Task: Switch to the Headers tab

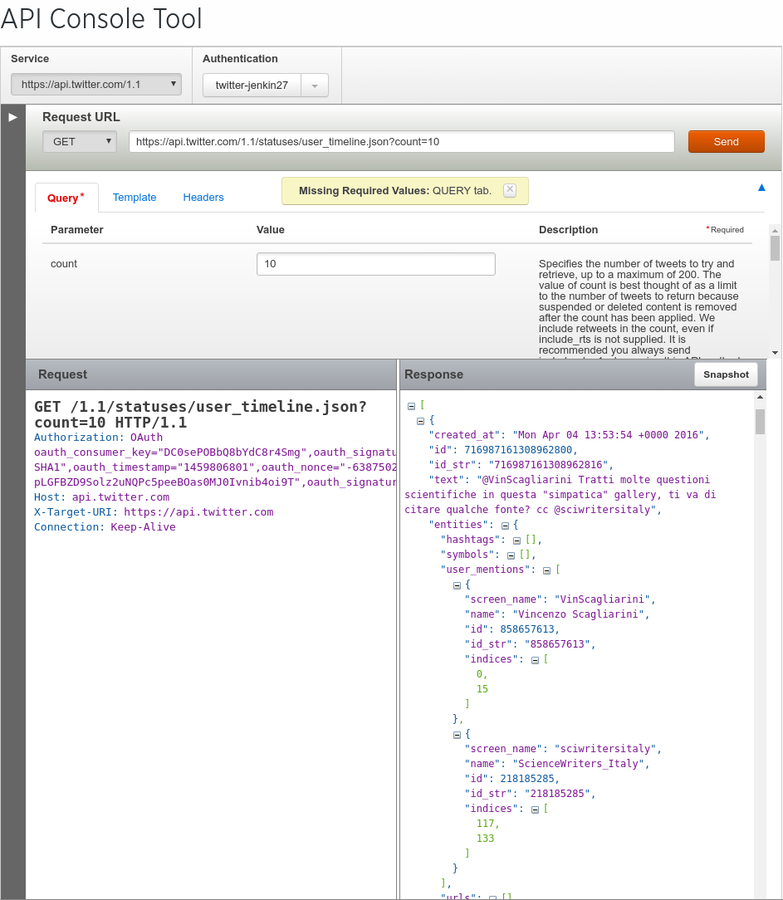Action: pyautogui.click(x=203, y=197)
